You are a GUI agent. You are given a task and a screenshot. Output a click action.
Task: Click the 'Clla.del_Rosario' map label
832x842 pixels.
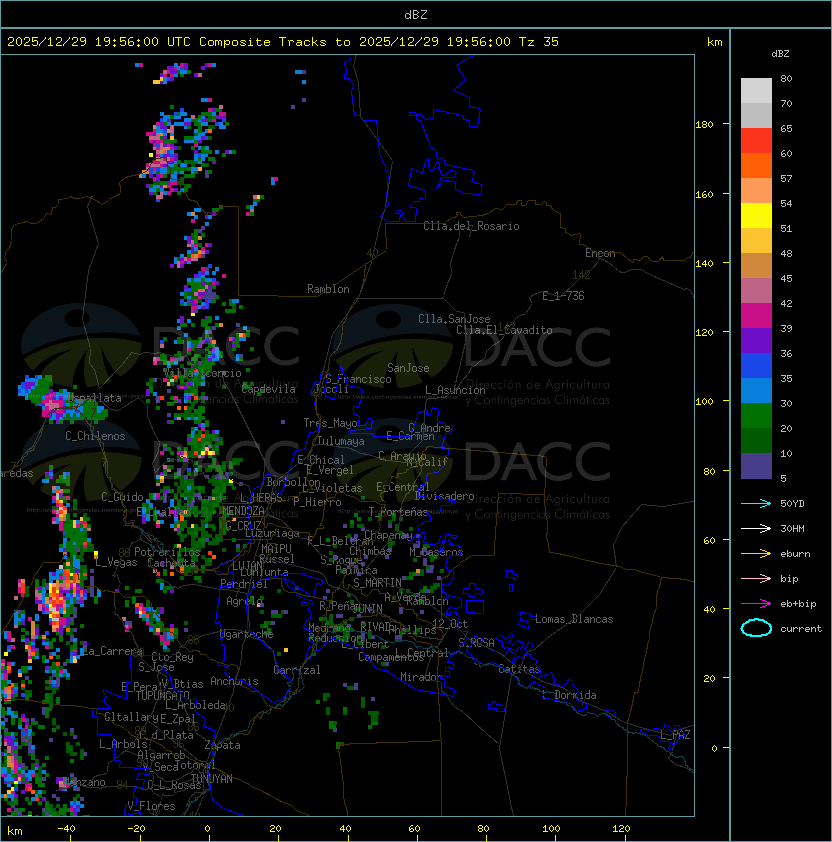[x=471, y=226]
